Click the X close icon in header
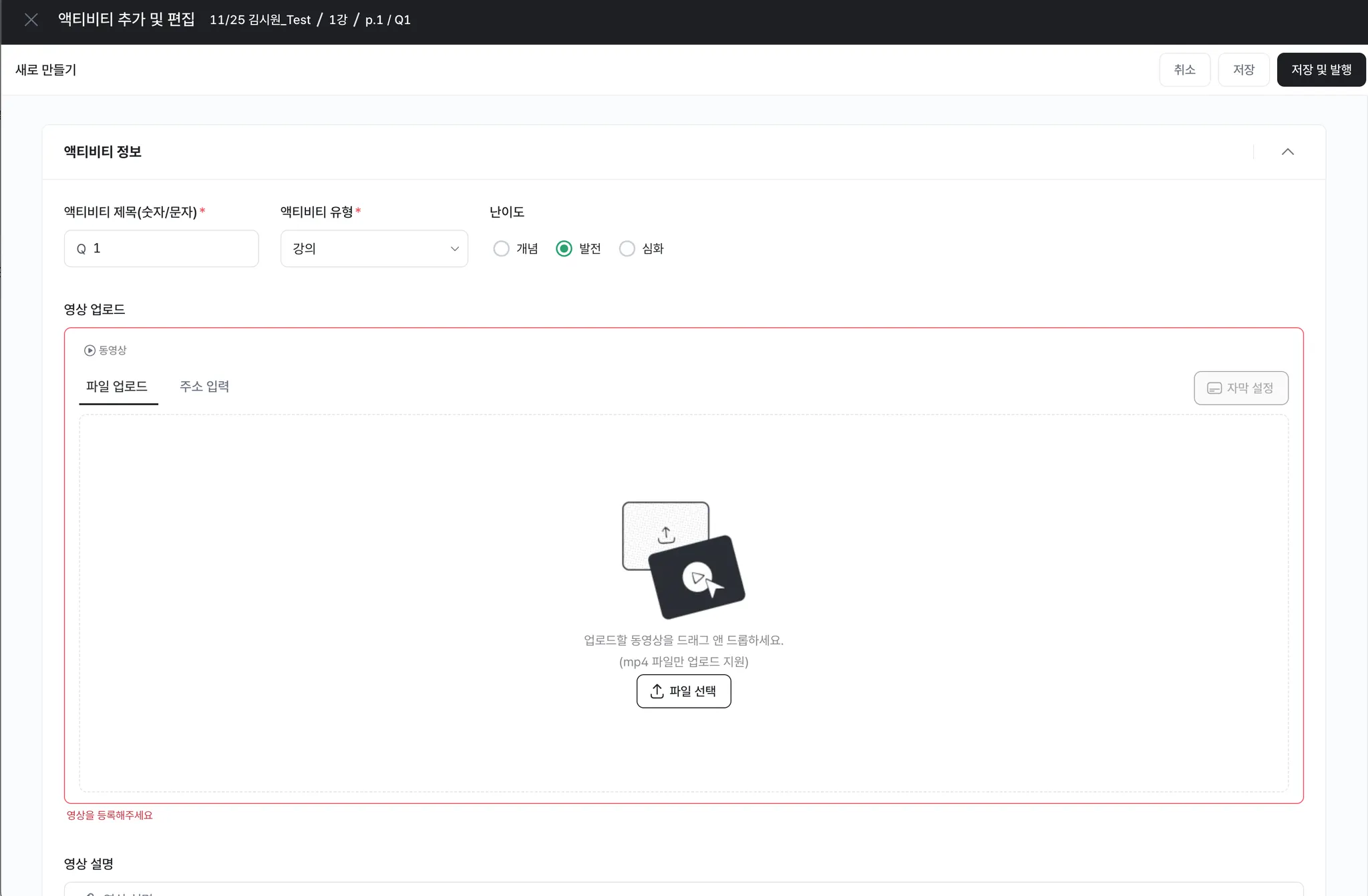1368x896 pixels. [31, 20]
